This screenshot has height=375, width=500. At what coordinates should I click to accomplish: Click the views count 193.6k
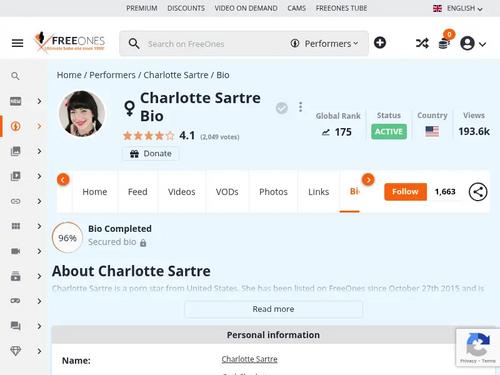474,132
